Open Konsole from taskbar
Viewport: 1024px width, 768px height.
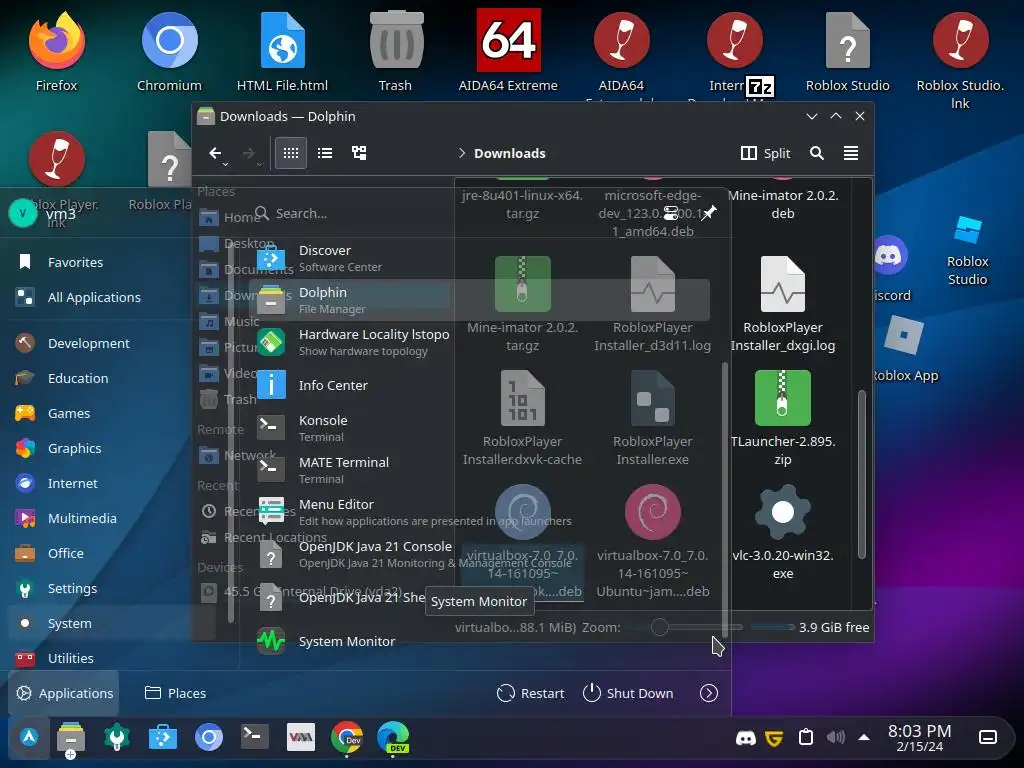[x=254, y=737]
